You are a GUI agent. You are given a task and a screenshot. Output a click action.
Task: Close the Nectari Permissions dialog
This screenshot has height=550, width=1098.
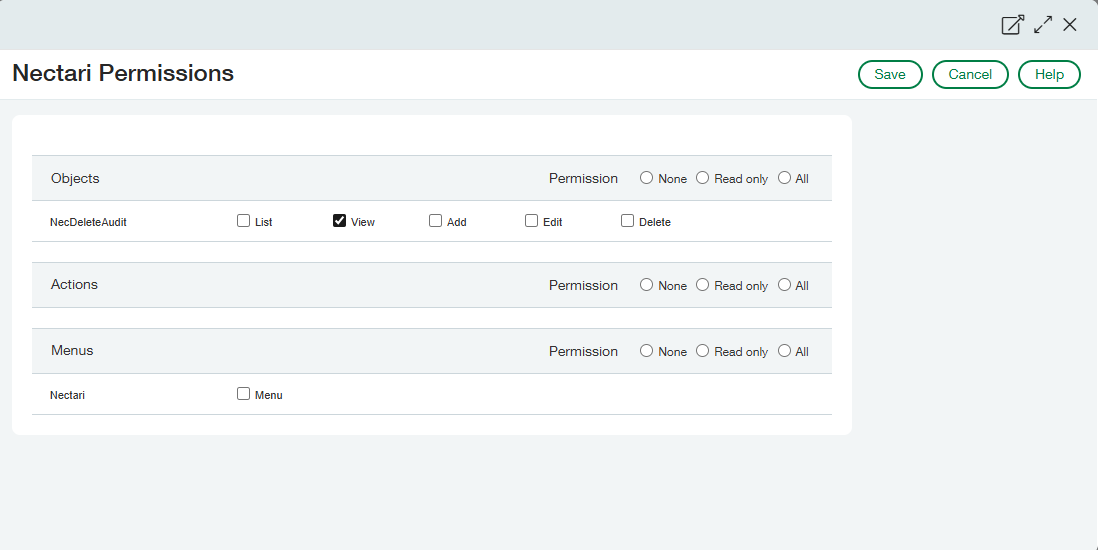[x=1070, y=25]
